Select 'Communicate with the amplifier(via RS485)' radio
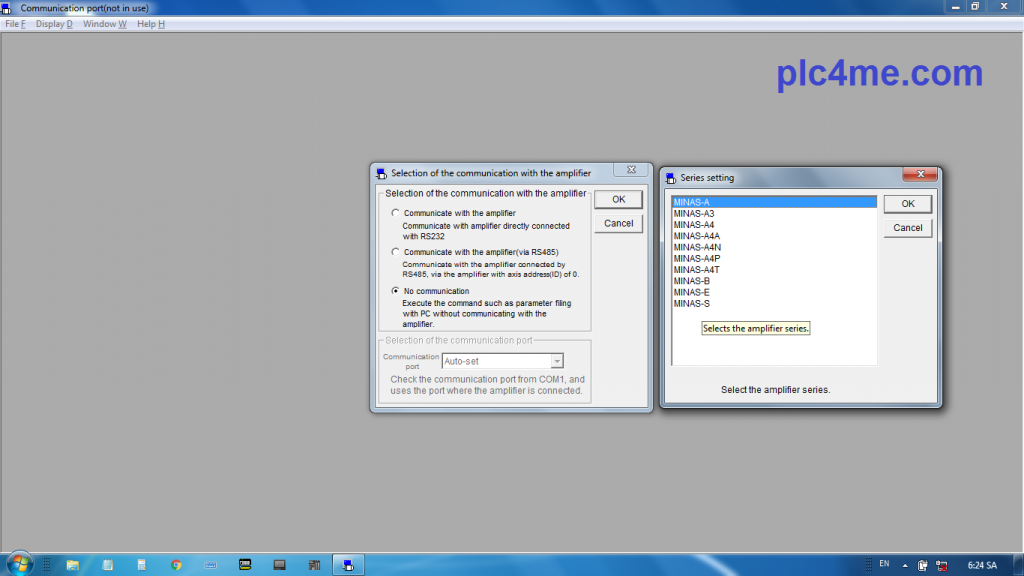This screenshot has height=576, width=1024. [x=396, y=252]
